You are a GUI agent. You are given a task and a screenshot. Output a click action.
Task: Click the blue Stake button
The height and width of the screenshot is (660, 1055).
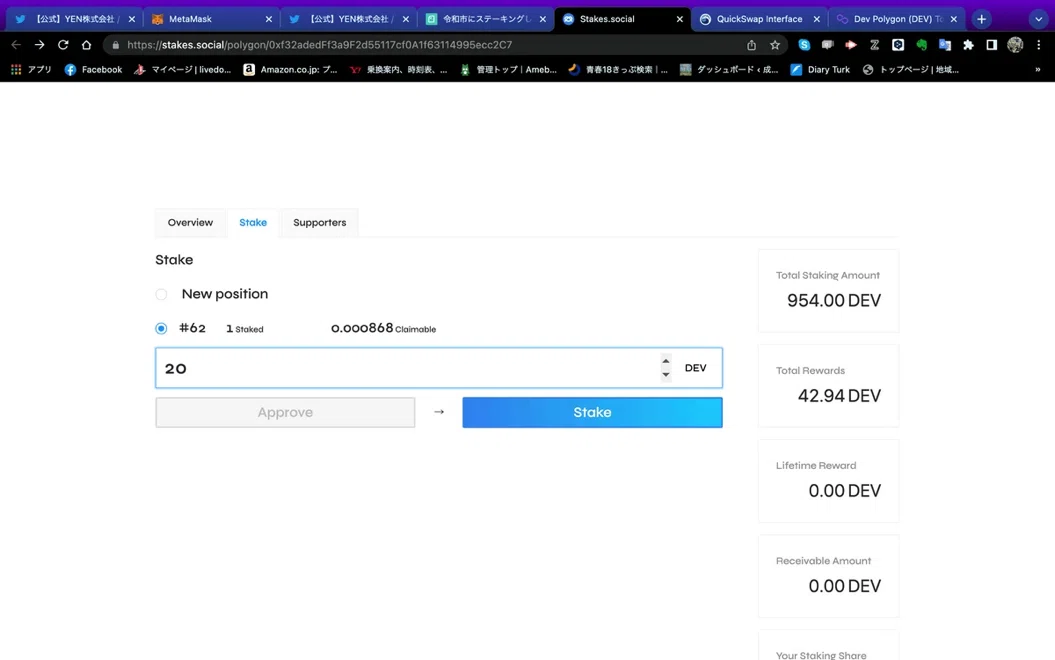pos(592,412)
